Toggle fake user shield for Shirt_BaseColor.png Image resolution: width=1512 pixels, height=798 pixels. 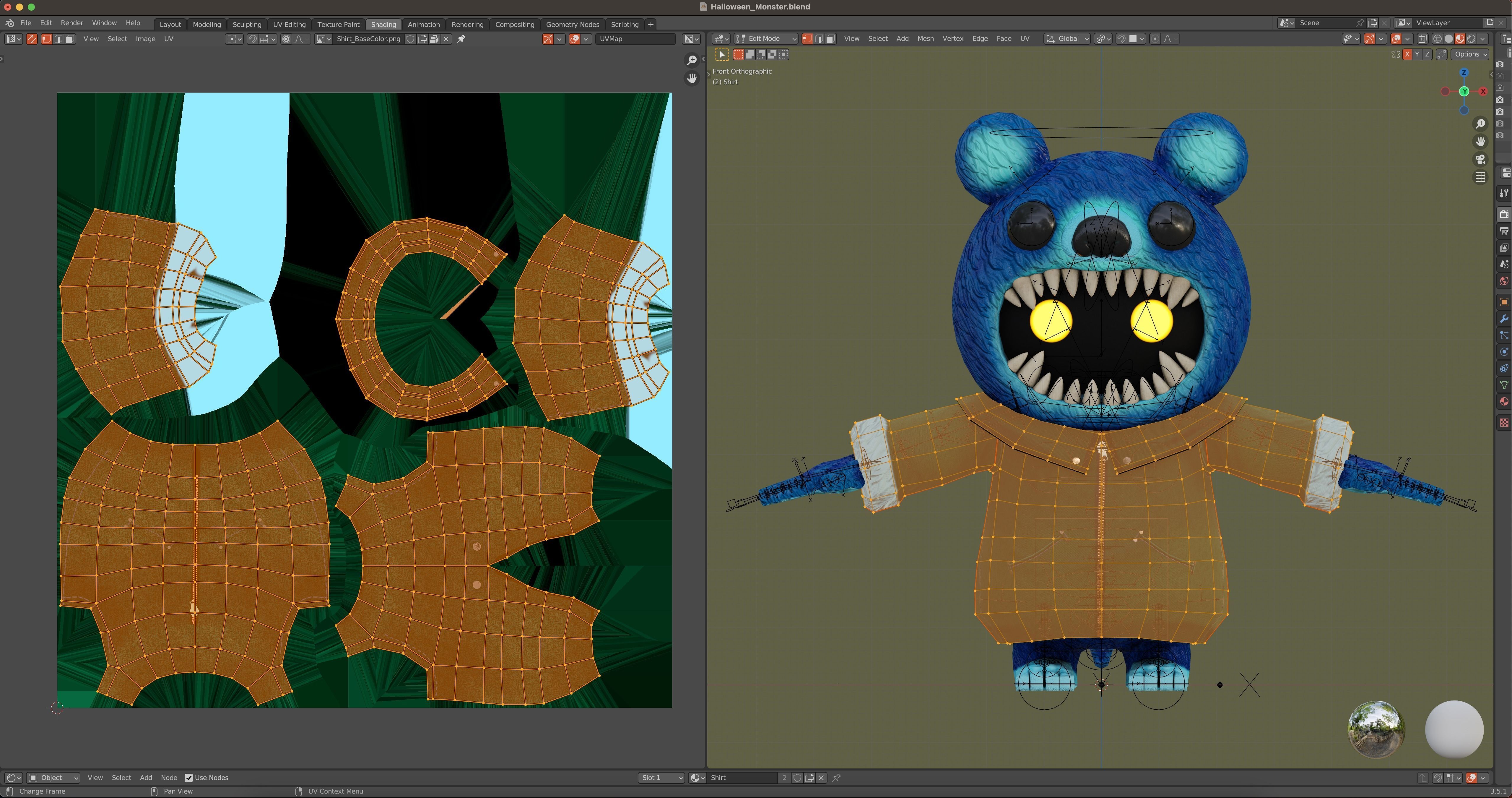411,39
